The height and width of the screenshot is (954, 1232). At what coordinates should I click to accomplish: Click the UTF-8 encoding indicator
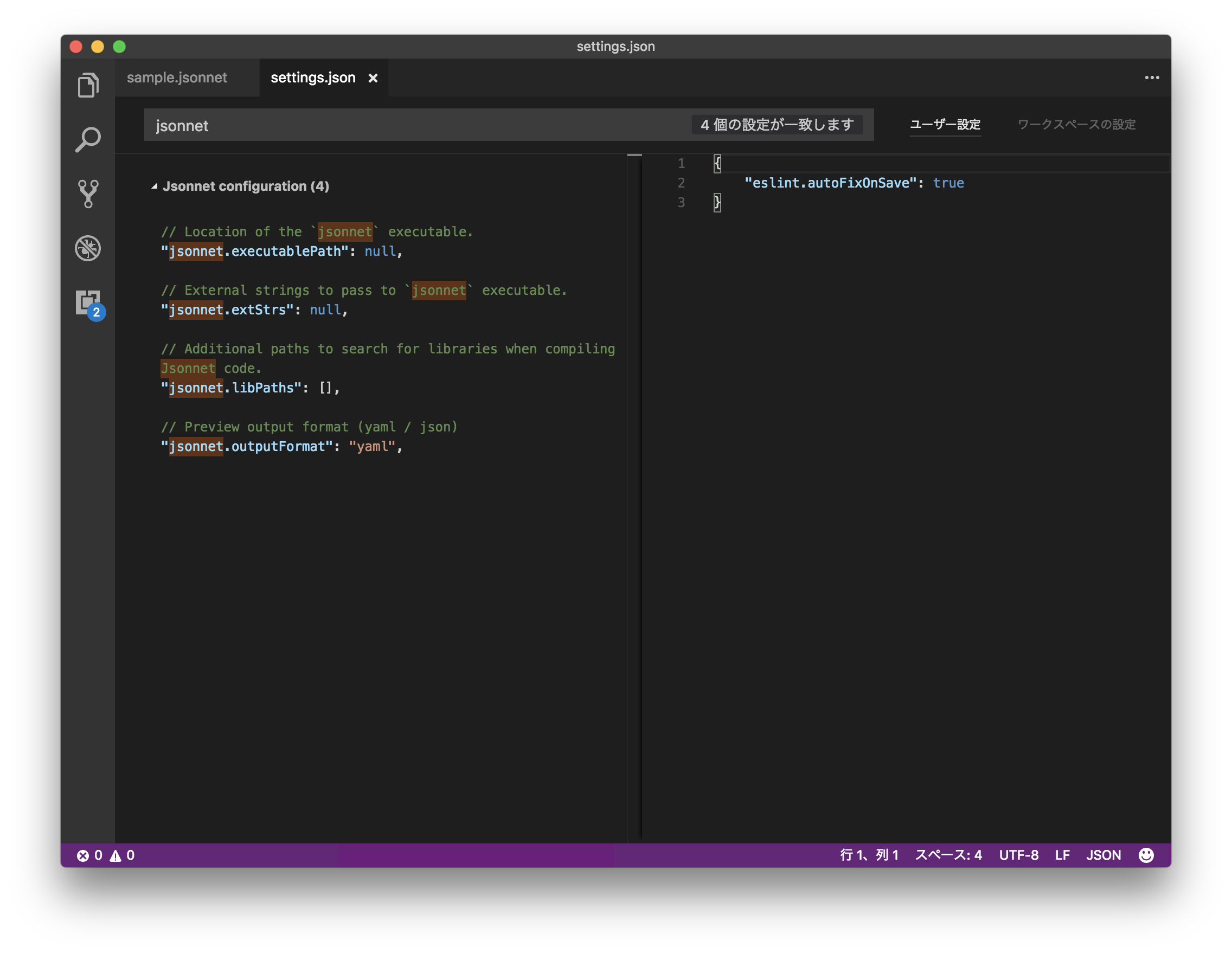coord(1019,855)
